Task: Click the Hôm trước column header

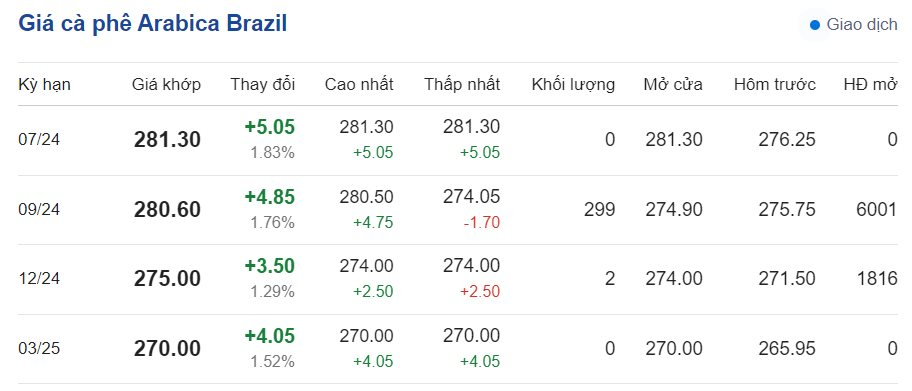Action: click(x=775, y=84)
